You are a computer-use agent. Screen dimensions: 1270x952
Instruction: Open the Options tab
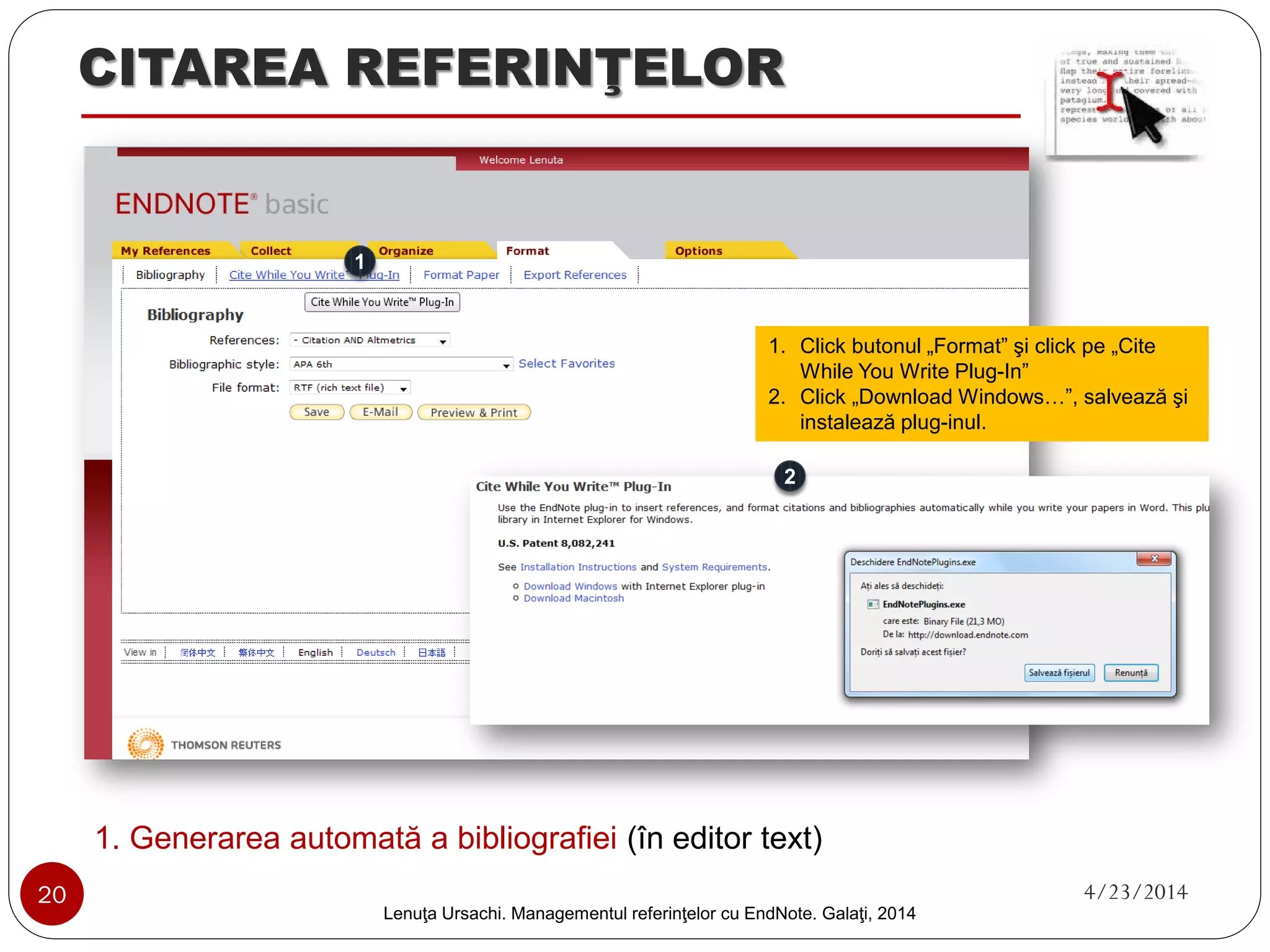[x=698, y=251]
